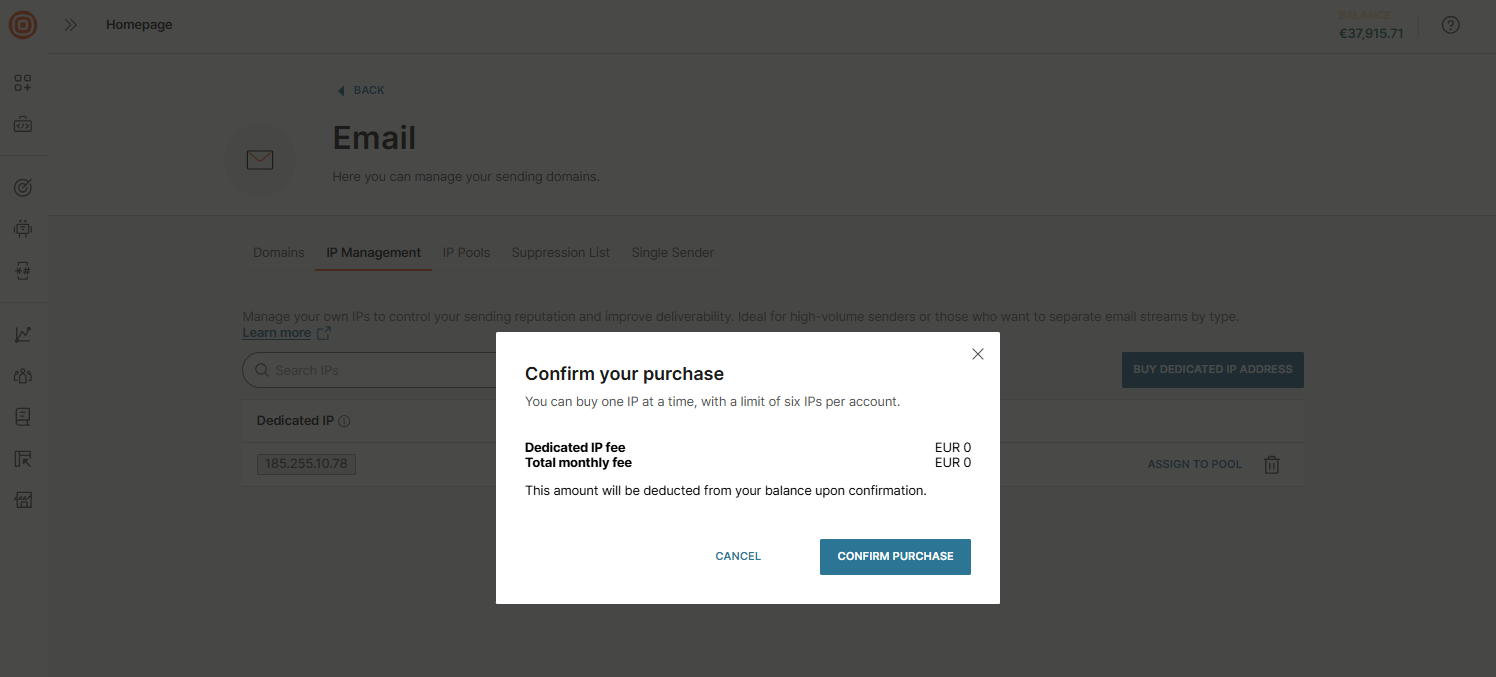The image size is (1496, 677).
Task: Select the analytics chart icon in sidebar
Action: point(23,333)
